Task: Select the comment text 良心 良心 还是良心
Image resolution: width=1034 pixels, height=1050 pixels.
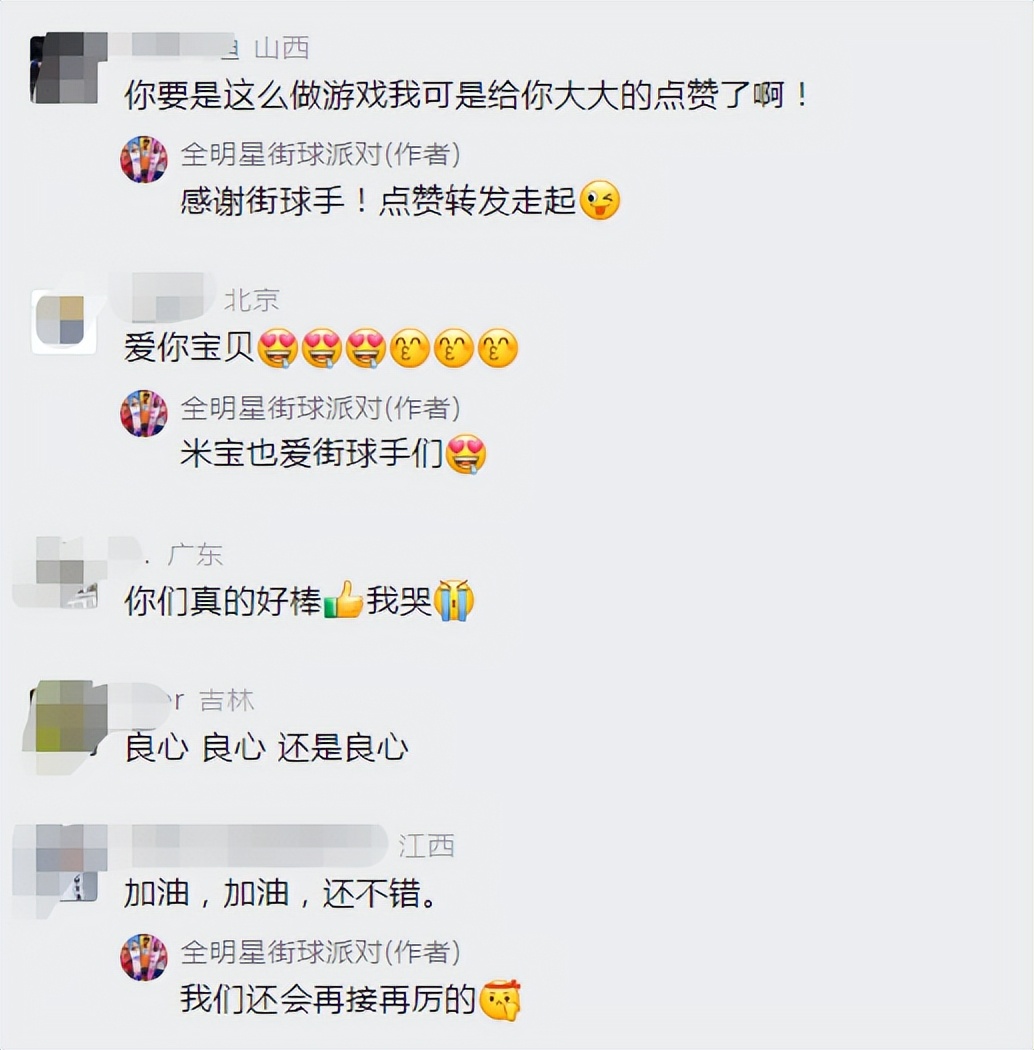Action: click(x=266, y=747)
